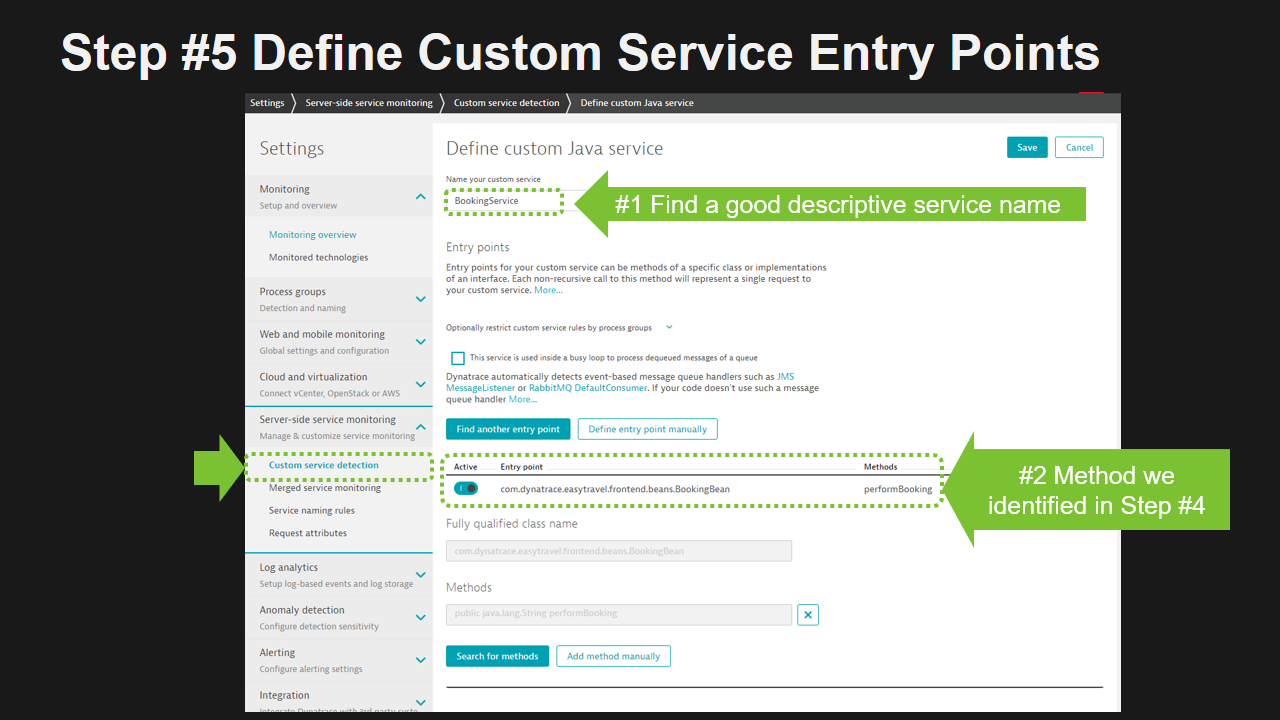Toggle the BookingBean entry point Active switch
The image size is (1280, 720).
(467, 487)
